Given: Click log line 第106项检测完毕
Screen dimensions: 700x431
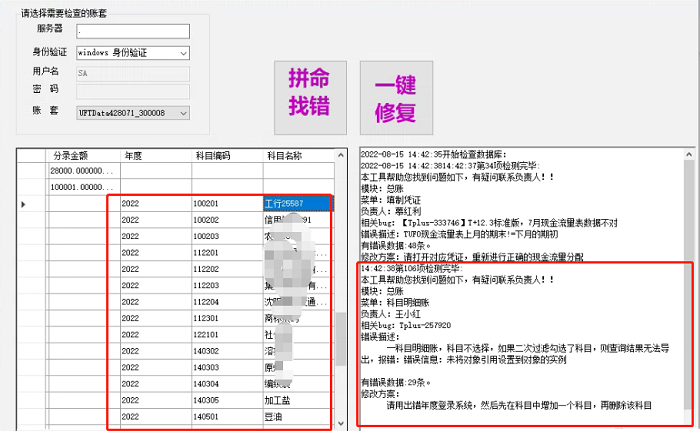Looking at the screenshot, I should point(412,268).
